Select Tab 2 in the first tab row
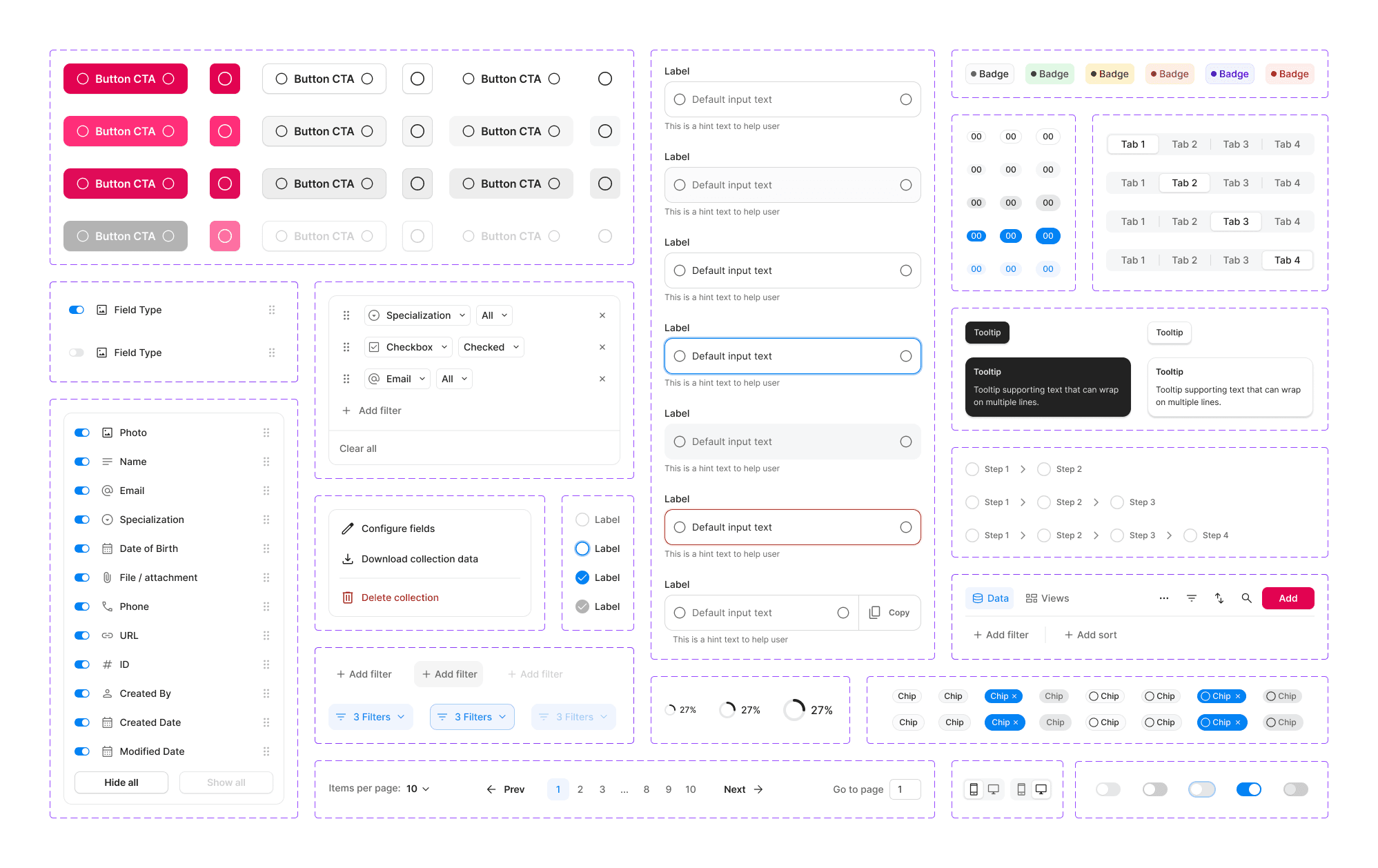Screen dimensions: 1378x868 coord(1184,144)
